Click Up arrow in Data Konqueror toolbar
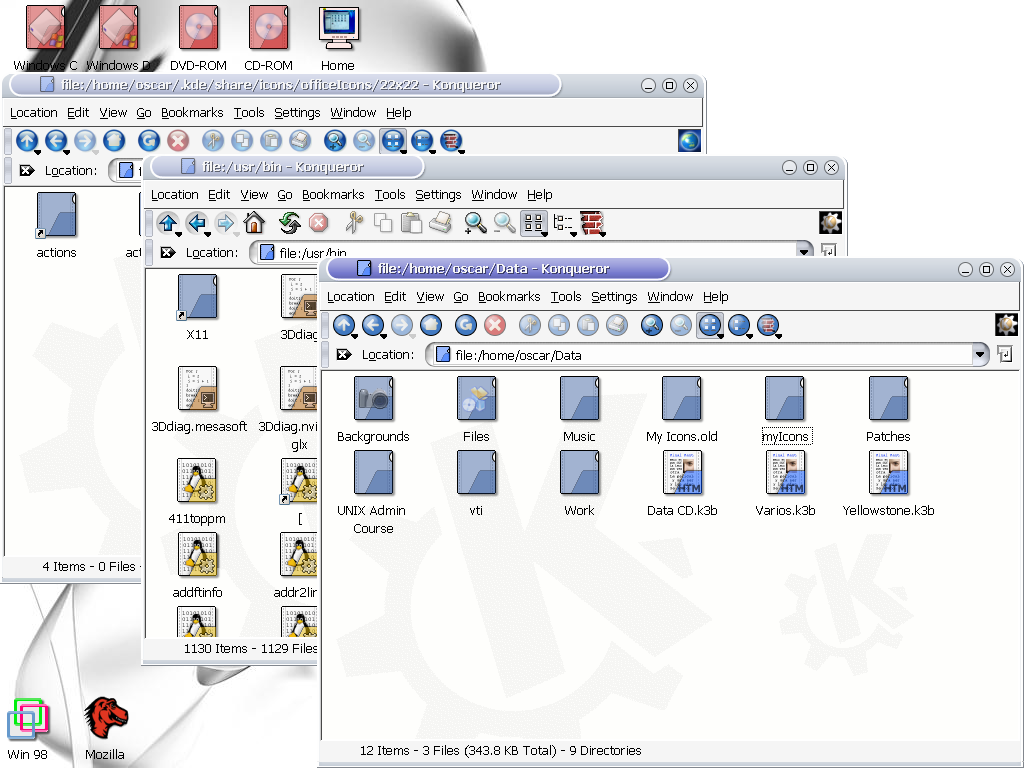The width and height of the screenshot is (1024, 768). (344, 325)
